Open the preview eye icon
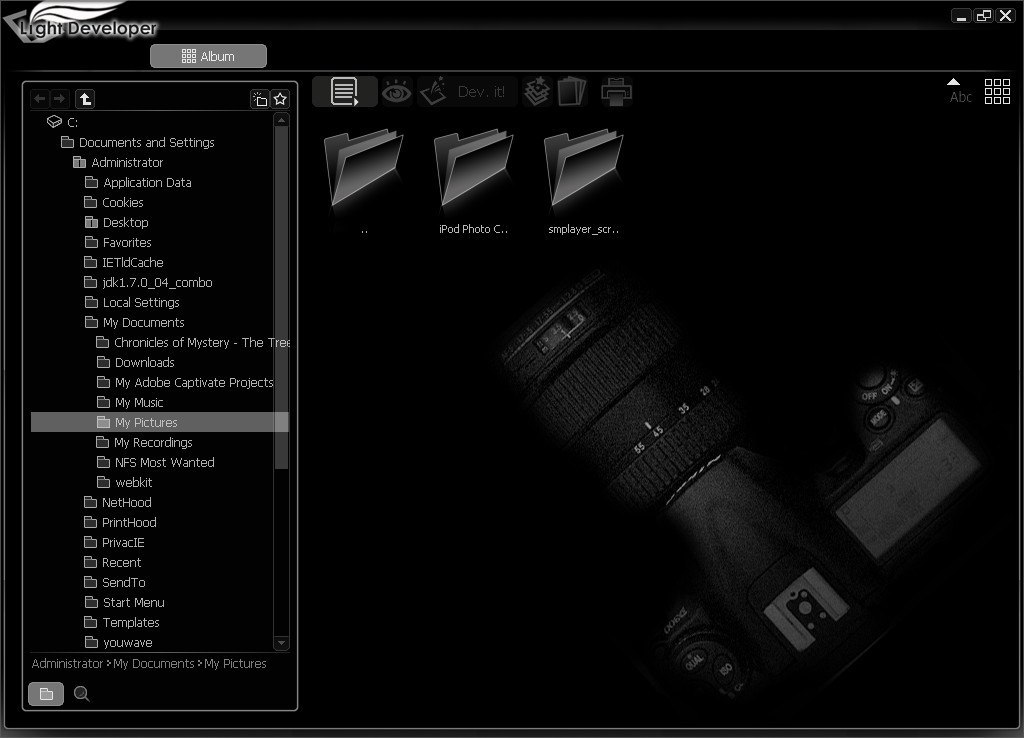Image resolution: width=1024 pixels, height=738 pixels. tap(394, 91)
